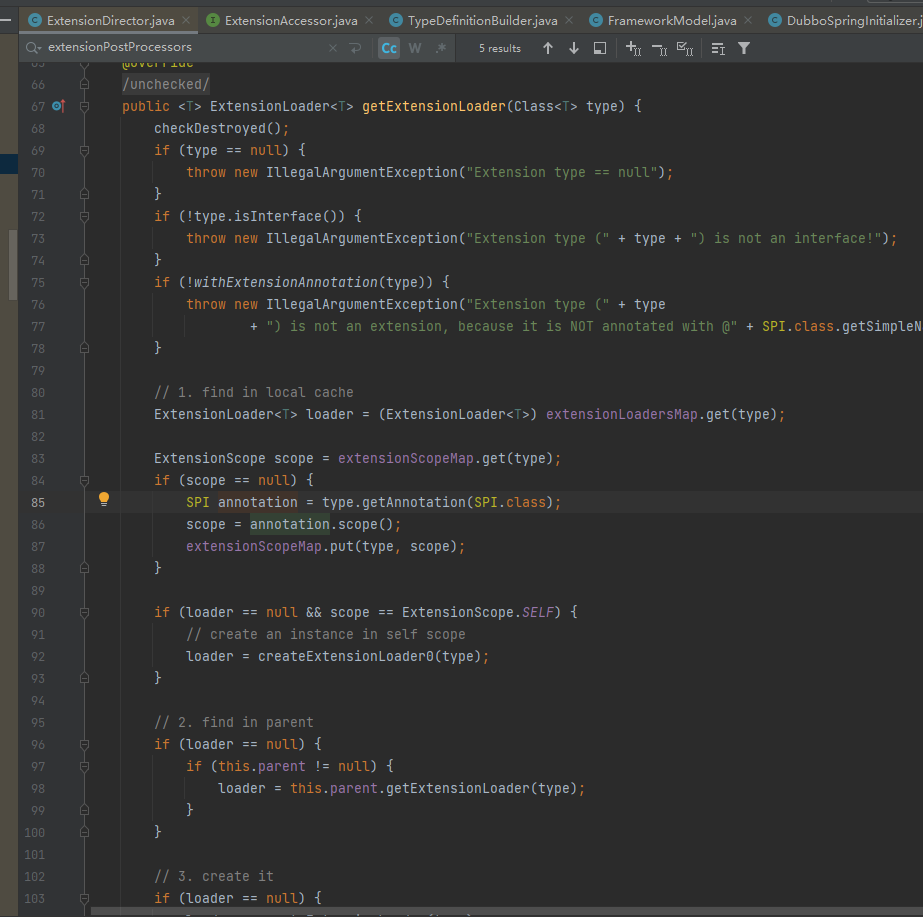
Task: Toggle the search-in-selection icon
Action: (x=718, y=48)
